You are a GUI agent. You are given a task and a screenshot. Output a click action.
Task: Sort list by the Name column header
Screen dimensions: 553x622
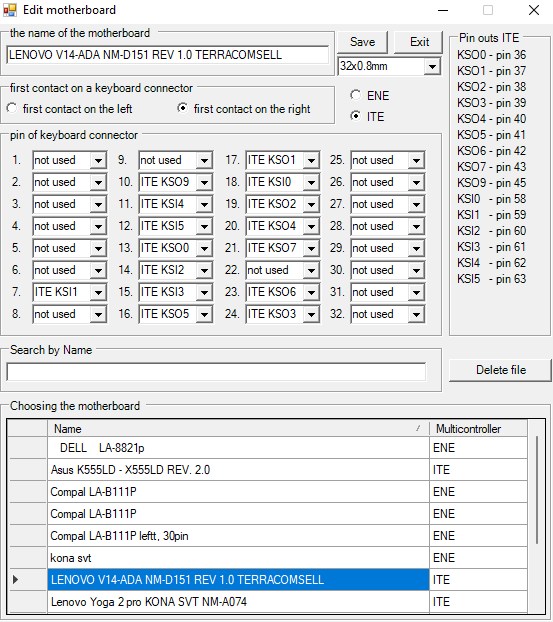tap(238, 428)
